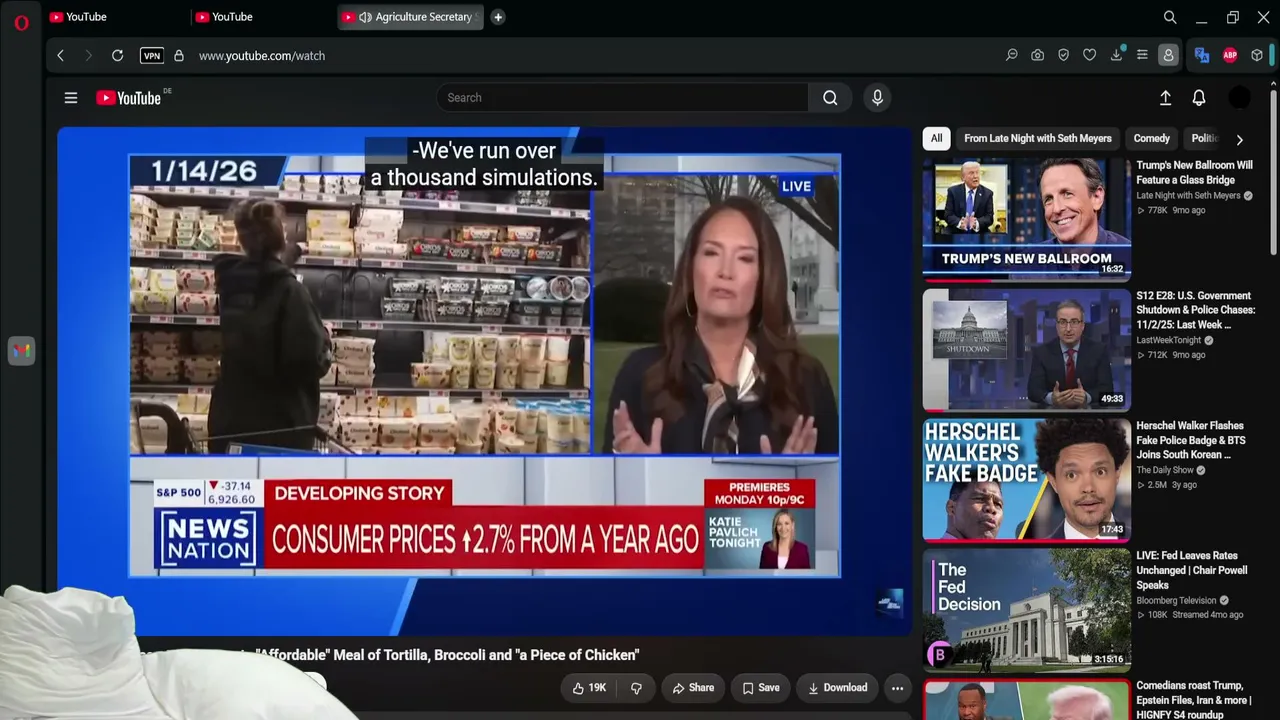Image resolution: width=1280 pixels, height=720 pixels.
Task: Filter suggestions by Comedy chip
Action: pyautogui.click(x=1151, y=139)
